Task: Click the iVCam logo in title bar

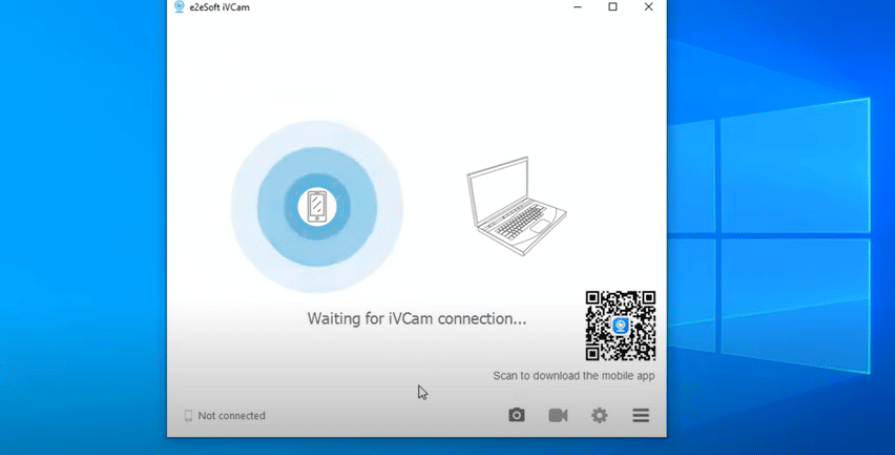Action: pyautogui.click(x=179, y=7)
